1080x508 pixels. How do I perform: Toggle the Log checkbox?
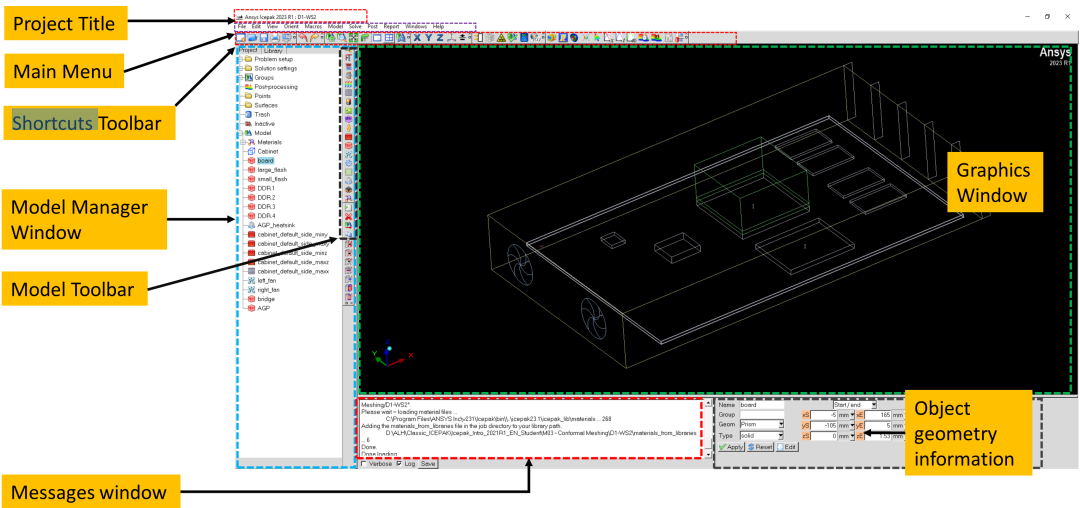(x=399, y=464)
